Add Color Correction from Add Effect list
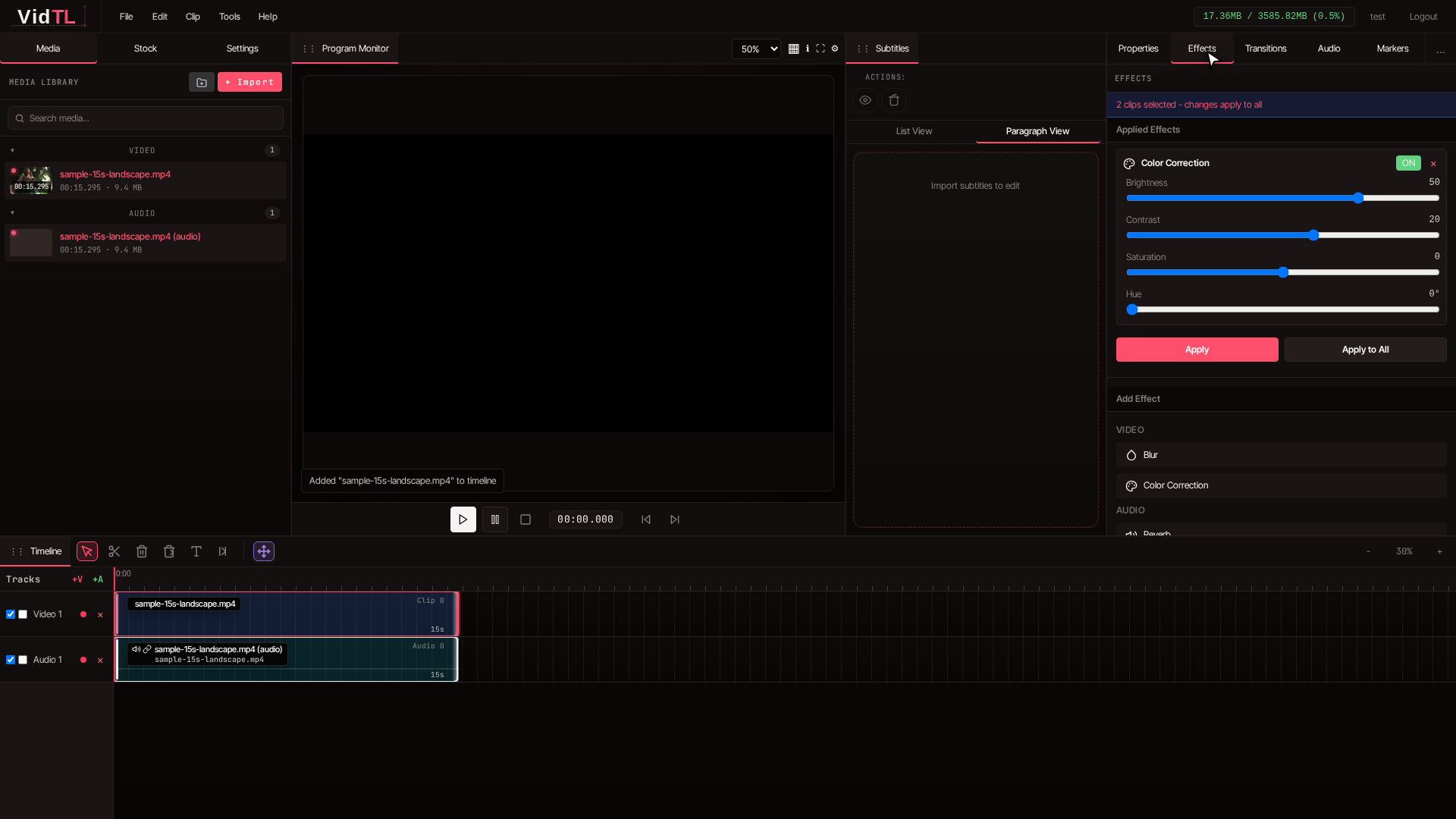1456x819 pixels. point(1282,485)
